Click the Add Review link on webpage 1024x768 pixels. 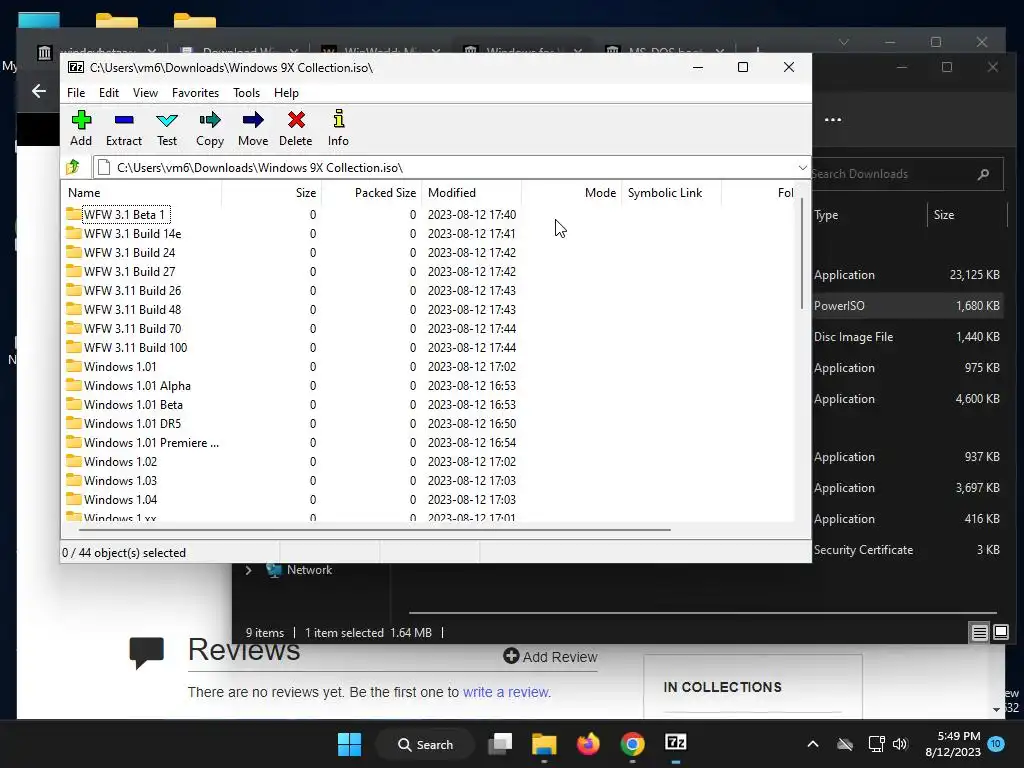(551, 656)
